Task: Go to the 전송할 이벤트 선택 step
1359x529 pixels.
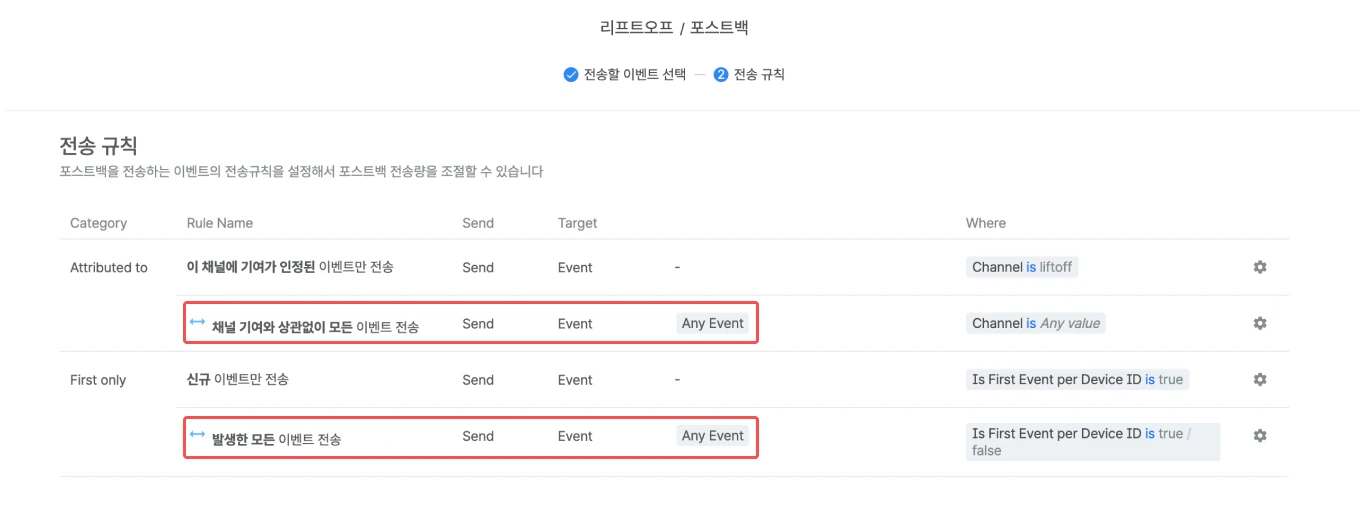Action: point(634,74)
